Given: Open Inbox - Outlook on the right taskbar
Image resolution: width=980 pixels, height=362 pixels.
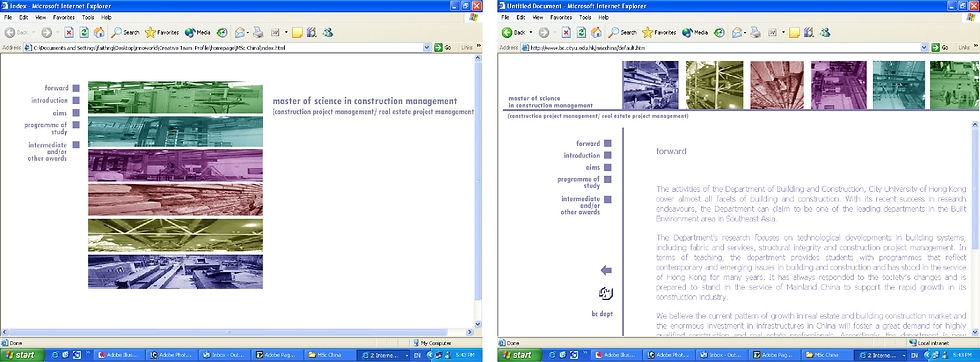Looking at the screenshot, I should pos(722,355).
